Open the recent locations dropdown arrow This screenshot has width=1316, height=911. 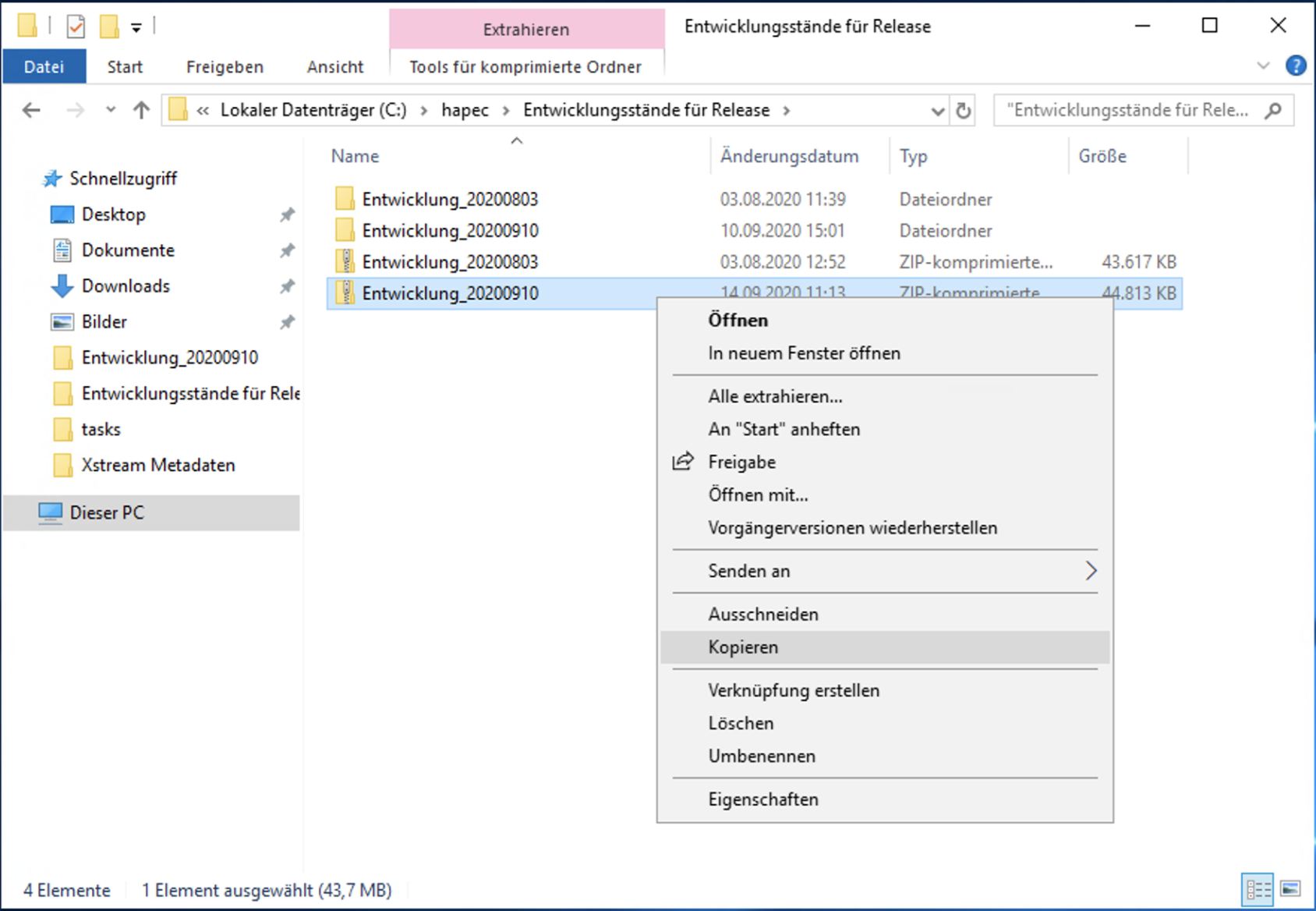(111, 111)
